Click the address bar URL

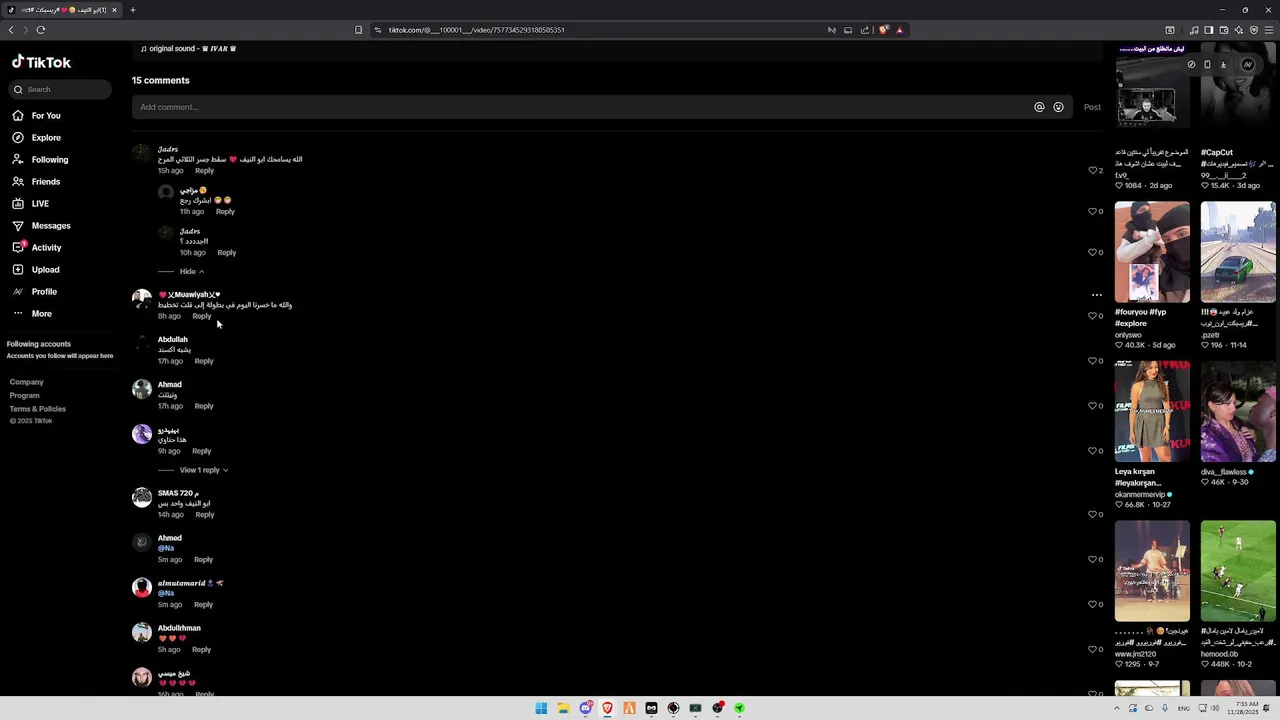pos(477,30)
